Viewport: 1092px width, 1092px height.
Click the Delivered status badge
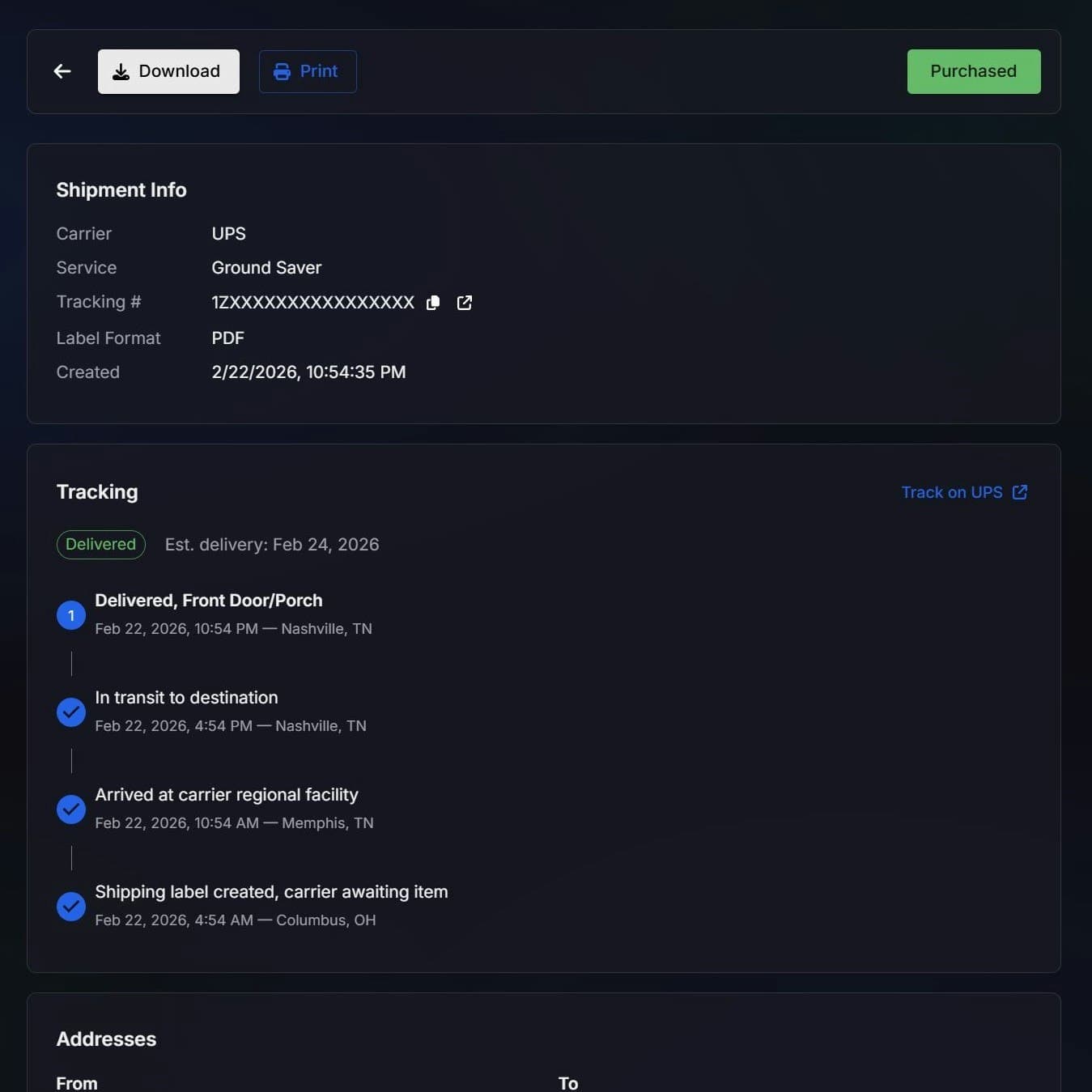click(100, 544)
